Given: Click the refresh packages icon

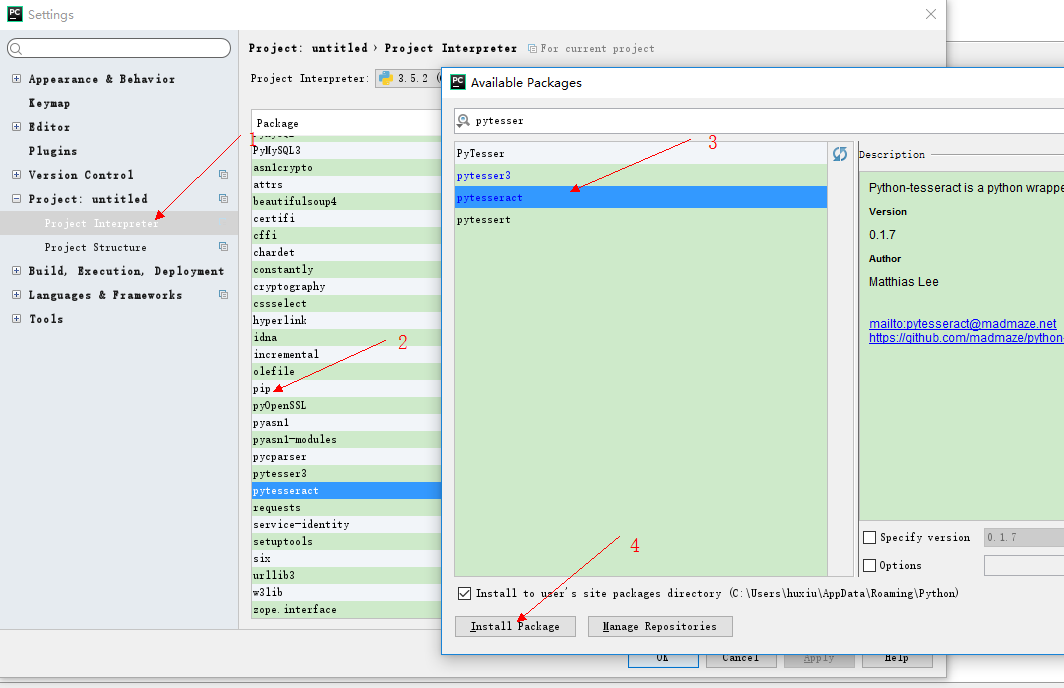Looking at the screenshot, I should pyautogui.click(x=839, y=154).
